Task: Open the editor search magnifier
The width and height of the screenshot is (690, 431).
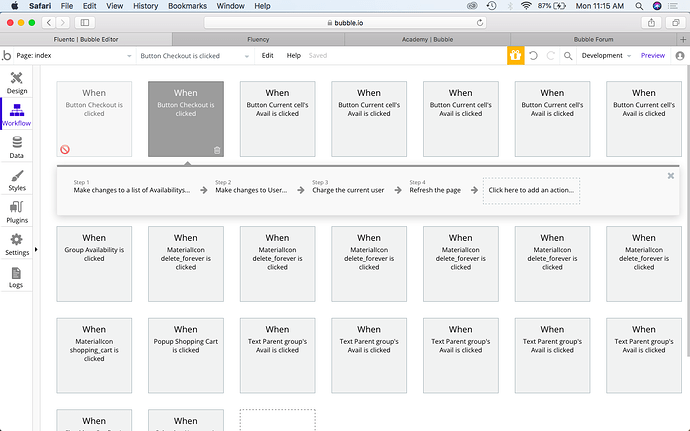Action: 568,56
